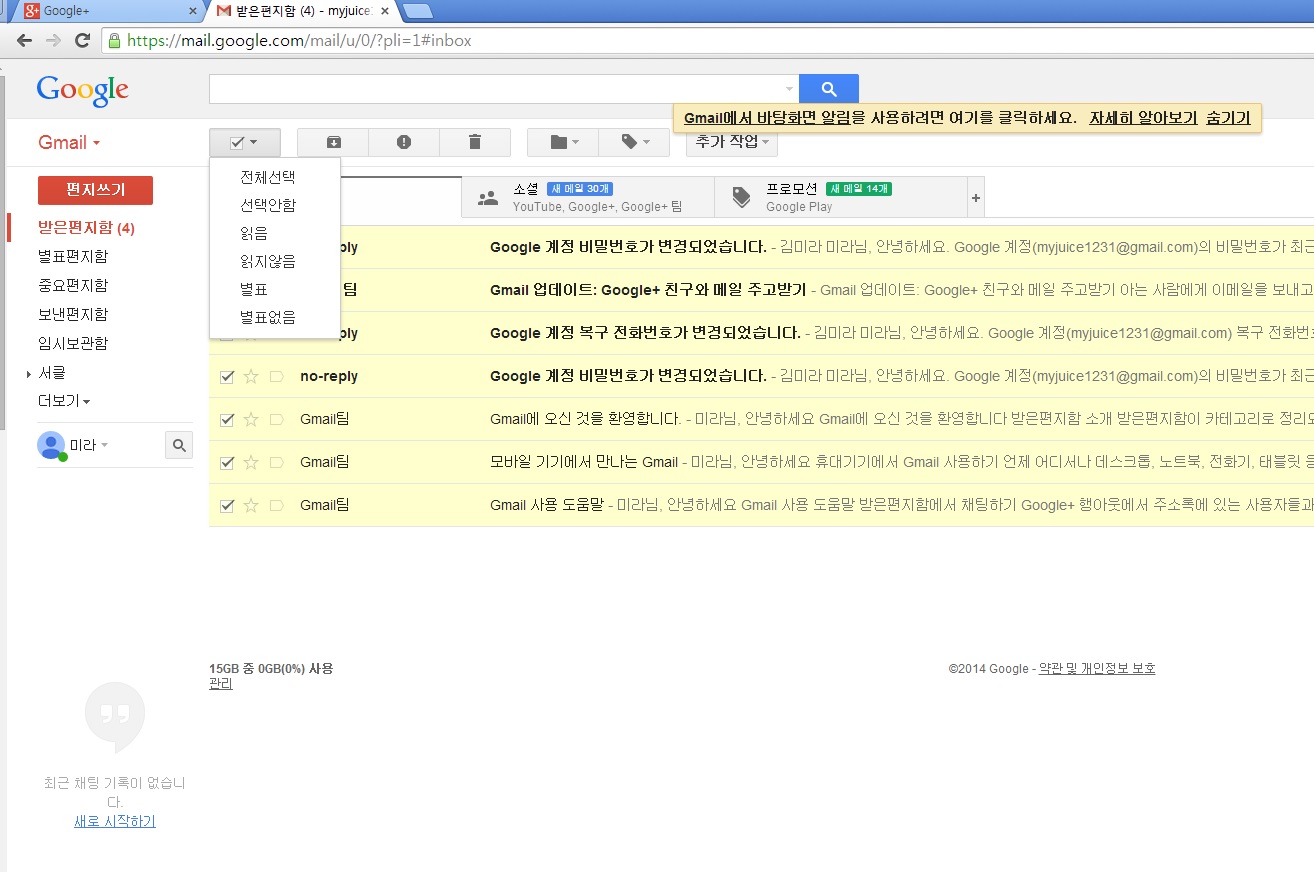The width and height of the screenshot is (1314, 872).
Task: Choose 별표 from selection menu
Action: click(x=254, y=289)
